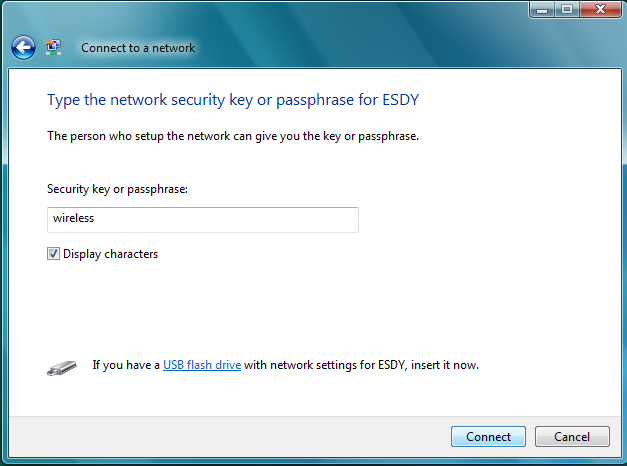
Task: Click the Connect button
Action: [x=488, y=436]
